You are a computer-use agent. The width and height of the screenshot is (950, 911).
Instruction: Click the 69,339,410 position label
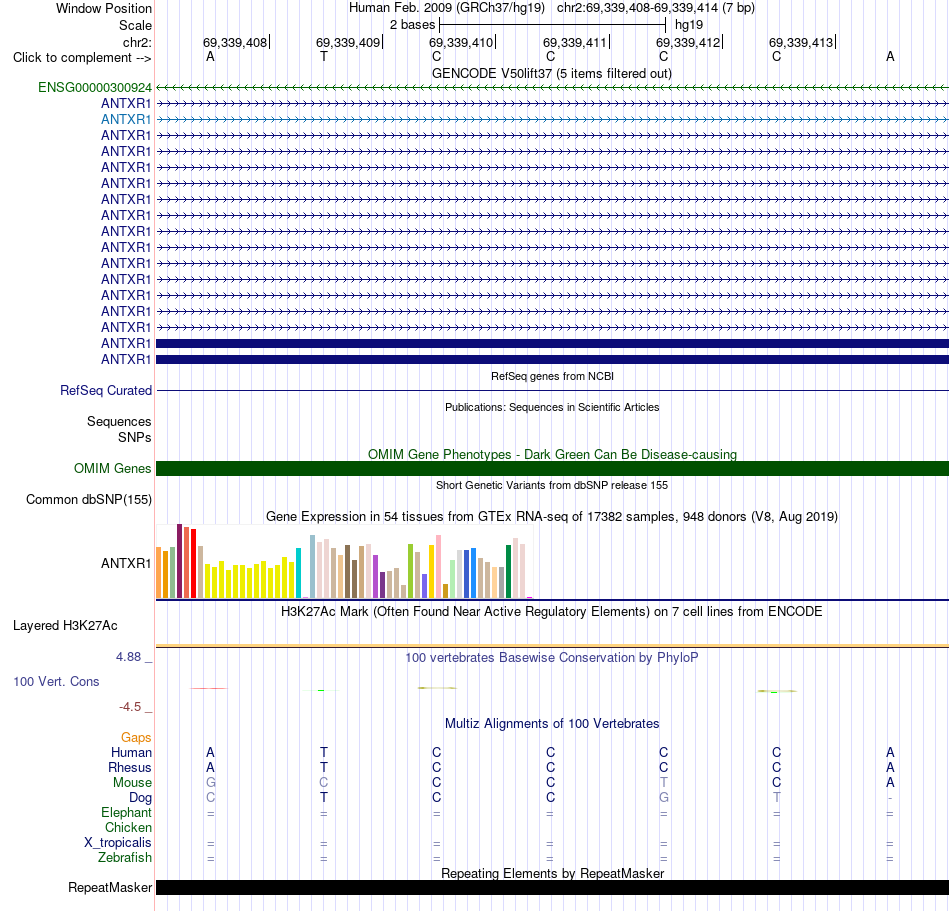click(461, 42)
